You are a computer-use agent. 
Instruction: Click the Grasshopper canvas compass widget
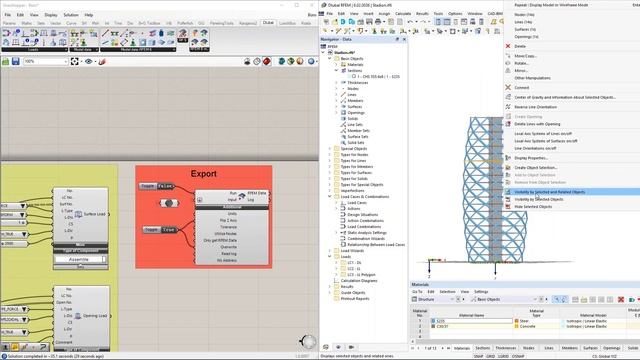pos(308,341)
